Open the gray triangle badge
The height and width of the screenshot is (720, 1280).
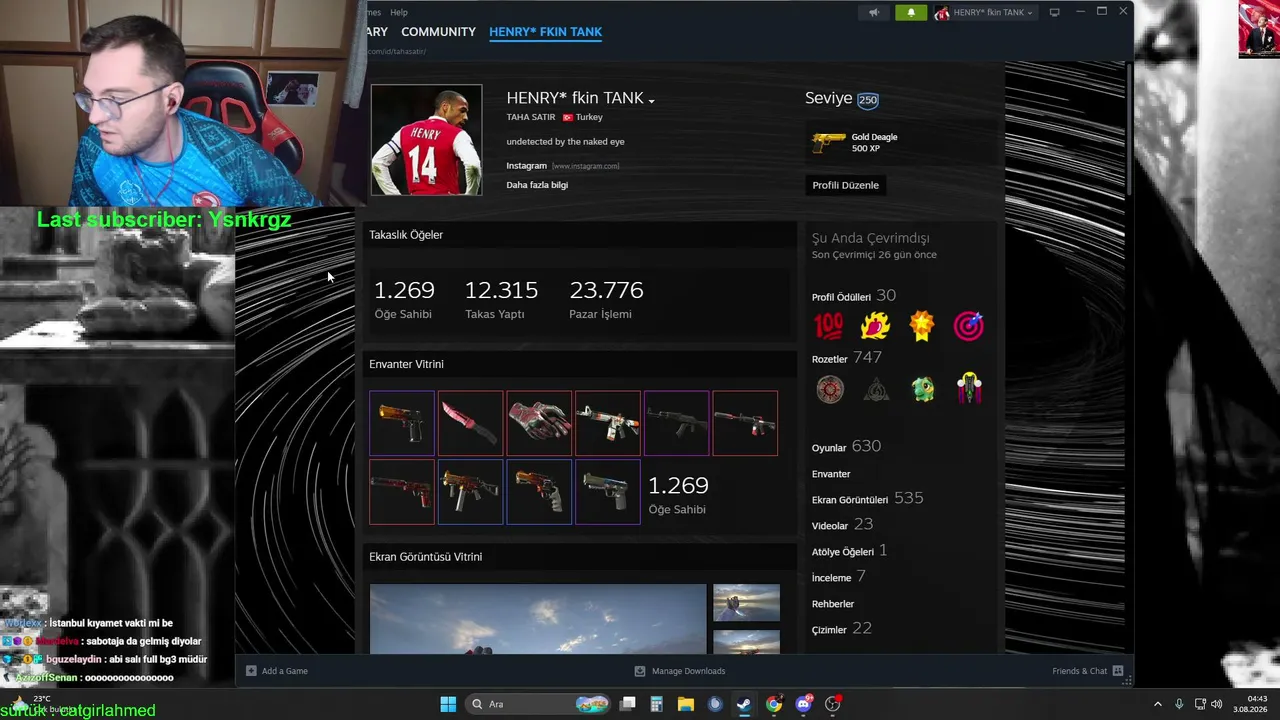point(876,389)
